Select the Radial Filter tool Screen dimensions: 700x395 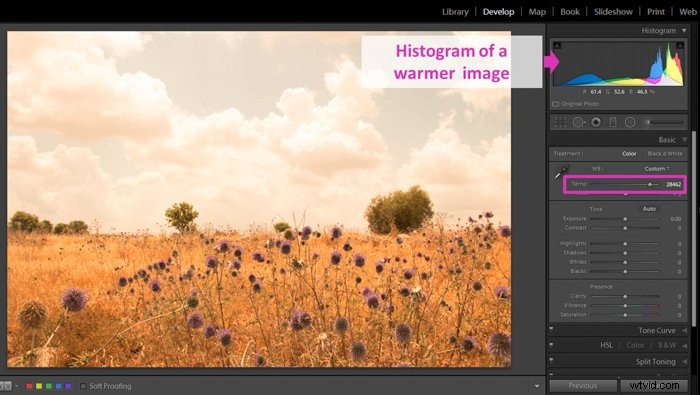coord(630,122)
